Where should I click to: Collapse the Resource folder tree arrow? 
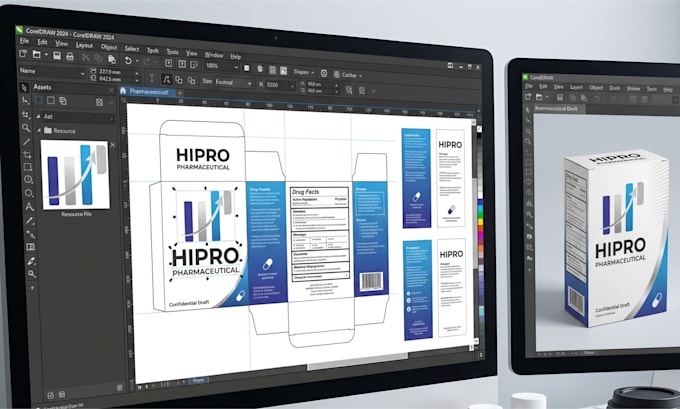tap(39, 130)
